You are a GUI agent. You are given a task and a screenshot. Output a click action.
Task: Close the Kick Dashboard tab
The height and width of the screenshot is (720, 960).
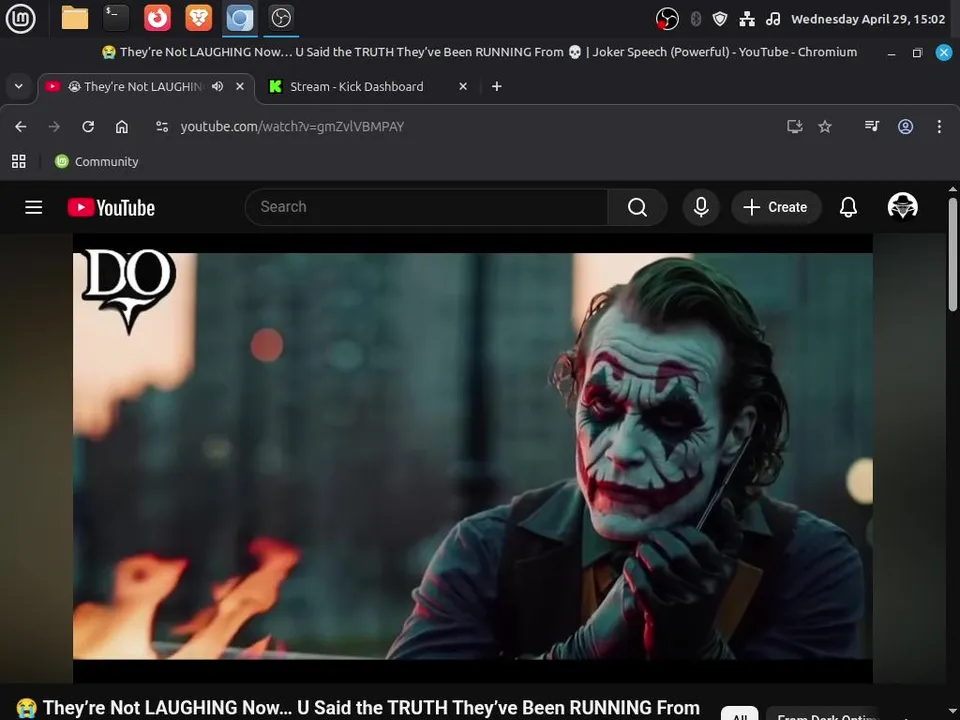tap(463, 87)
